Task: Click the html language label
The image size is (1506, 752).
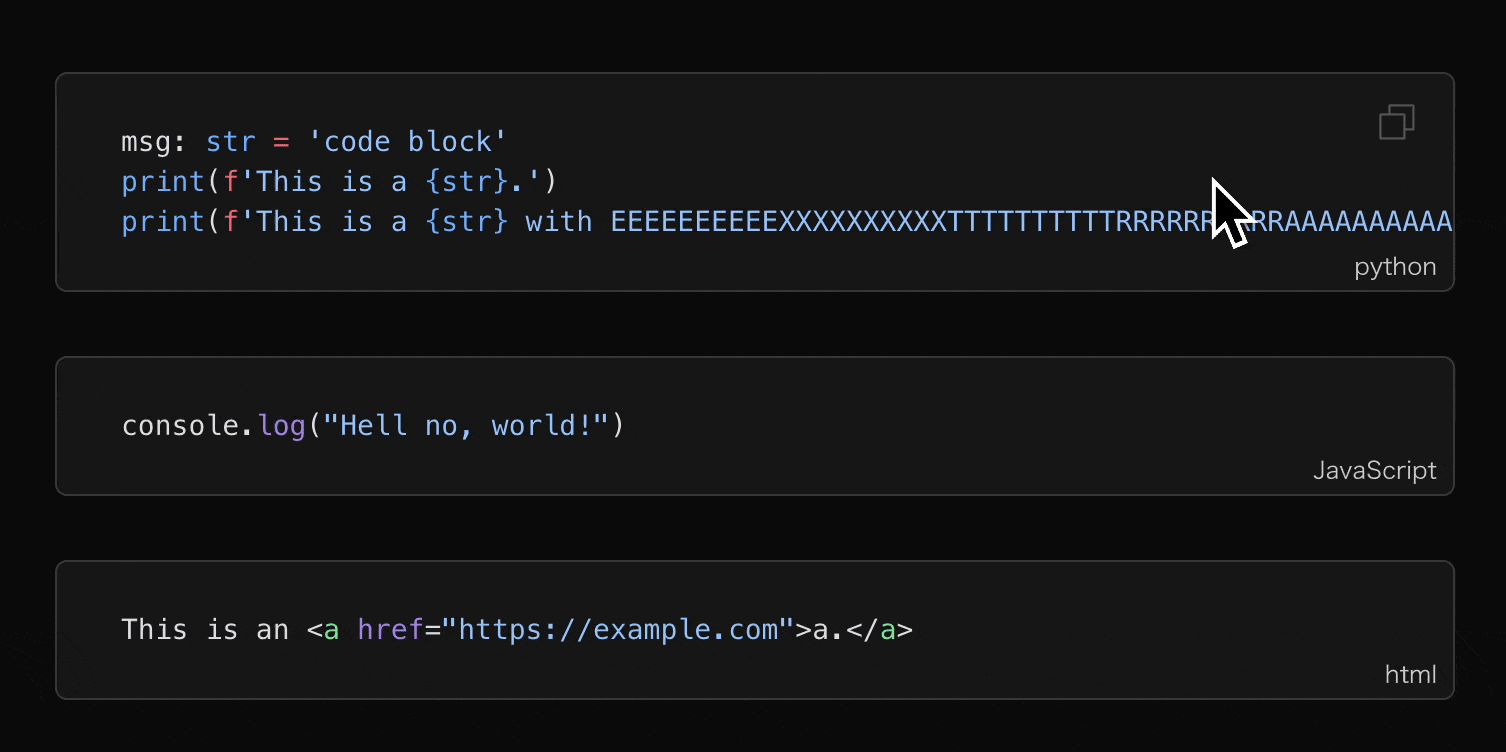Action: 1410,675
